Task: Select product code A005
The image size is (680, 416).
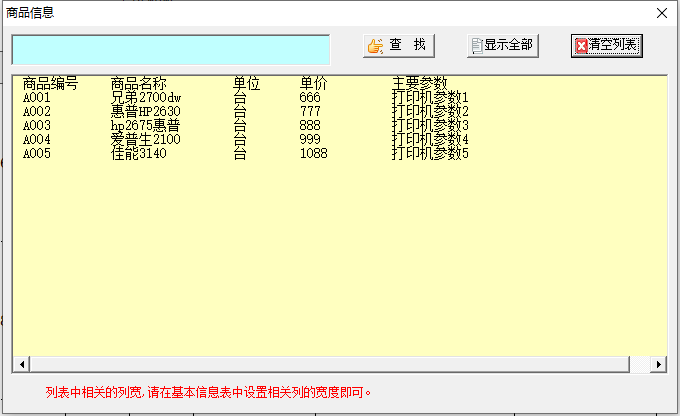Action: click(37, 153)
